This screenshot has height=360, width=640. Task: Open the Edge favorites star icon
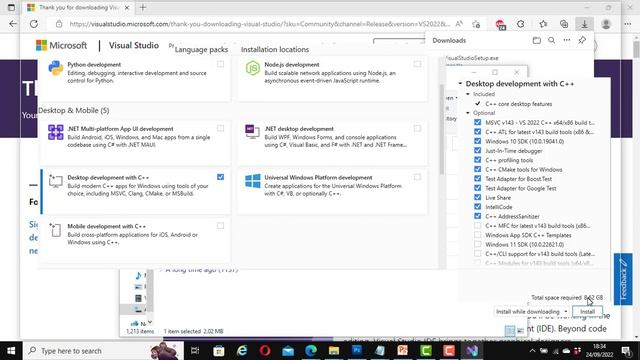coord(543,24)
